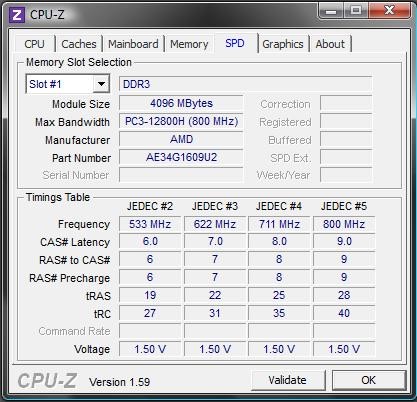Maximize the CPU-Z window

(356, 11)
